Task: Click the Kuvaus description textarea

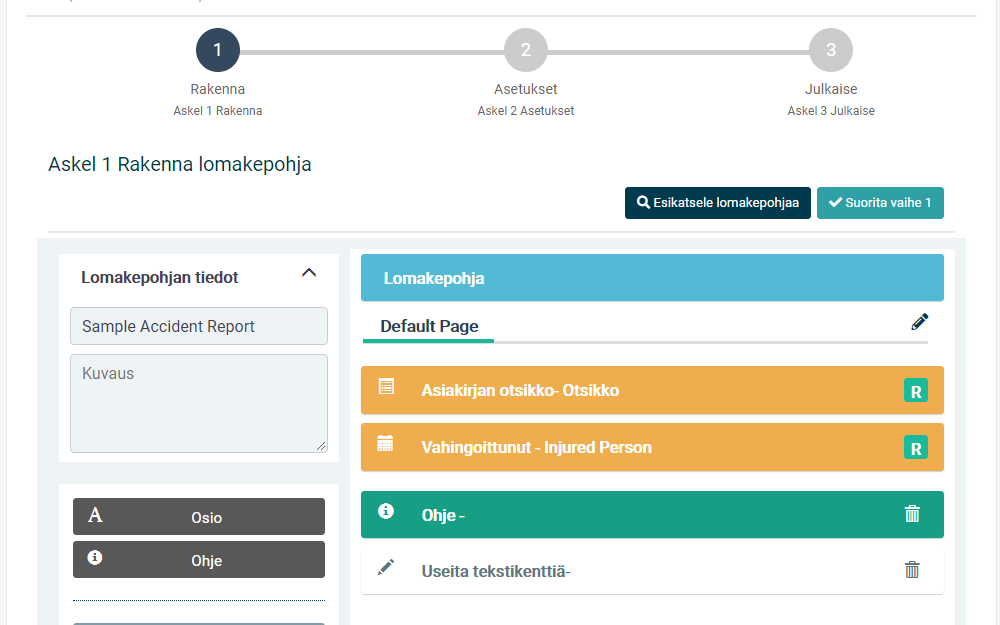Action: 199,404
